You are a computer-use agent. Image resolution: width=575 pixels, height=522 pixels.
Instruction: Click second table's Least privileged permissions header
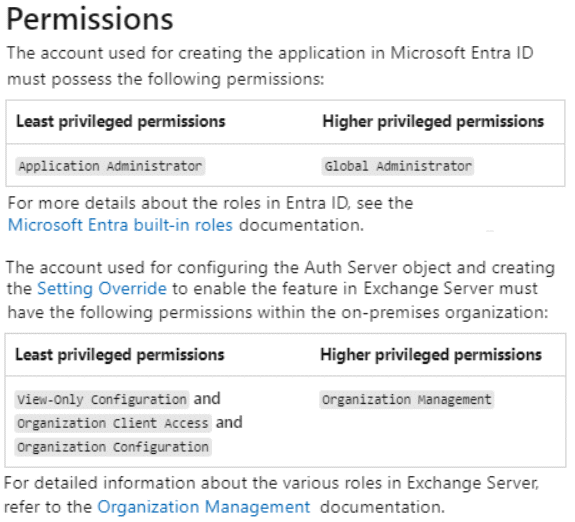(x=120, y=355)
